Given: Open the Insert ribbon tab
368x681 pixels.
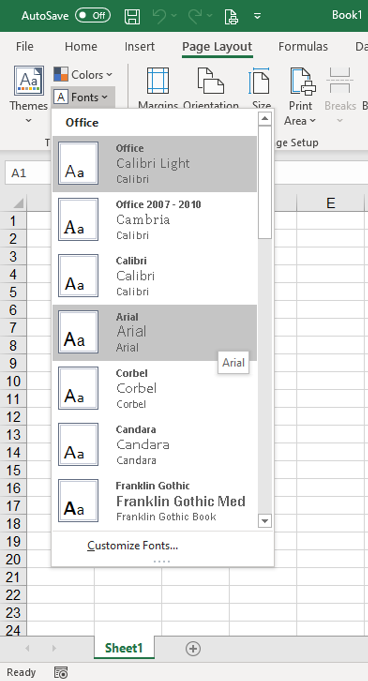Looking at the screenshot, I should click(x=139, y=46).
